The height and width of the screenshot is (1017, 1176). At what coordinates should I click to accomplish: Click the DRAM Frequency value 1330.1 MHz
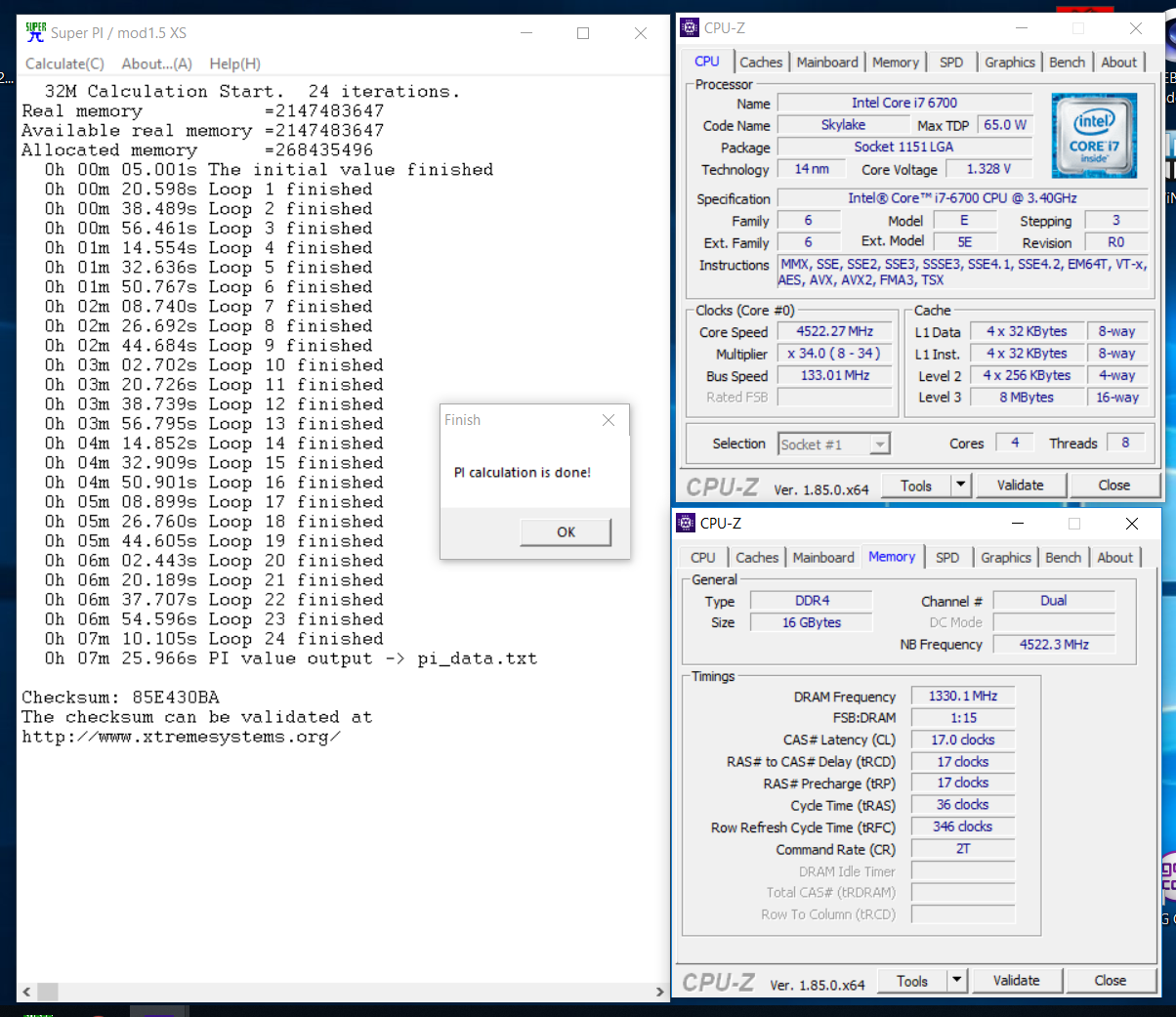click(x=963, y=696)
